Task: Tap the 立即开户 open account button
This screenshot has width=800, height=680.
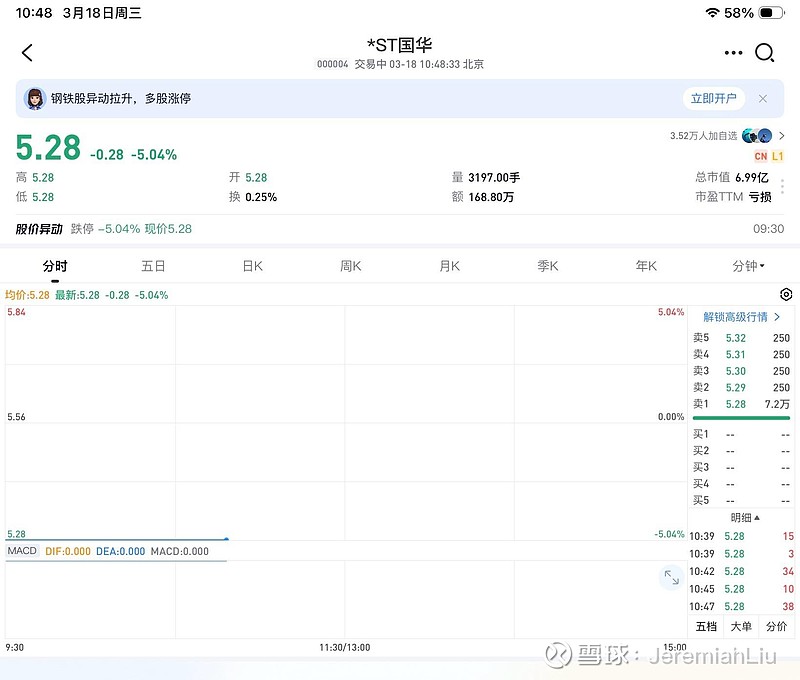Action: click(714, 99)
